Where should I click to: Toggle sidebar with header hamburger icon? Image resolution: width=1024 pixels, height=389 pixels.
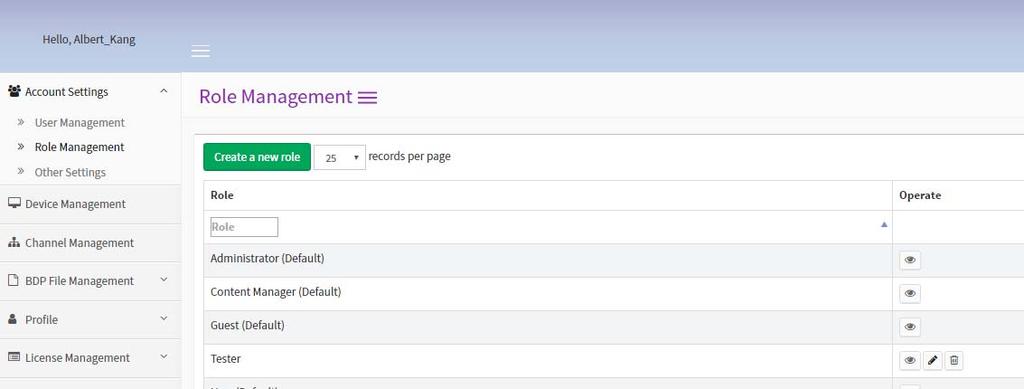tap(200, 51)
